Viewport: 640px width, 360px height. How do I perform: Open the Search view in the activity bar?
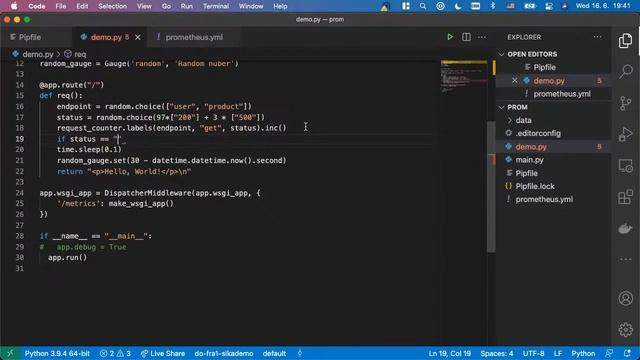[625, 71]
